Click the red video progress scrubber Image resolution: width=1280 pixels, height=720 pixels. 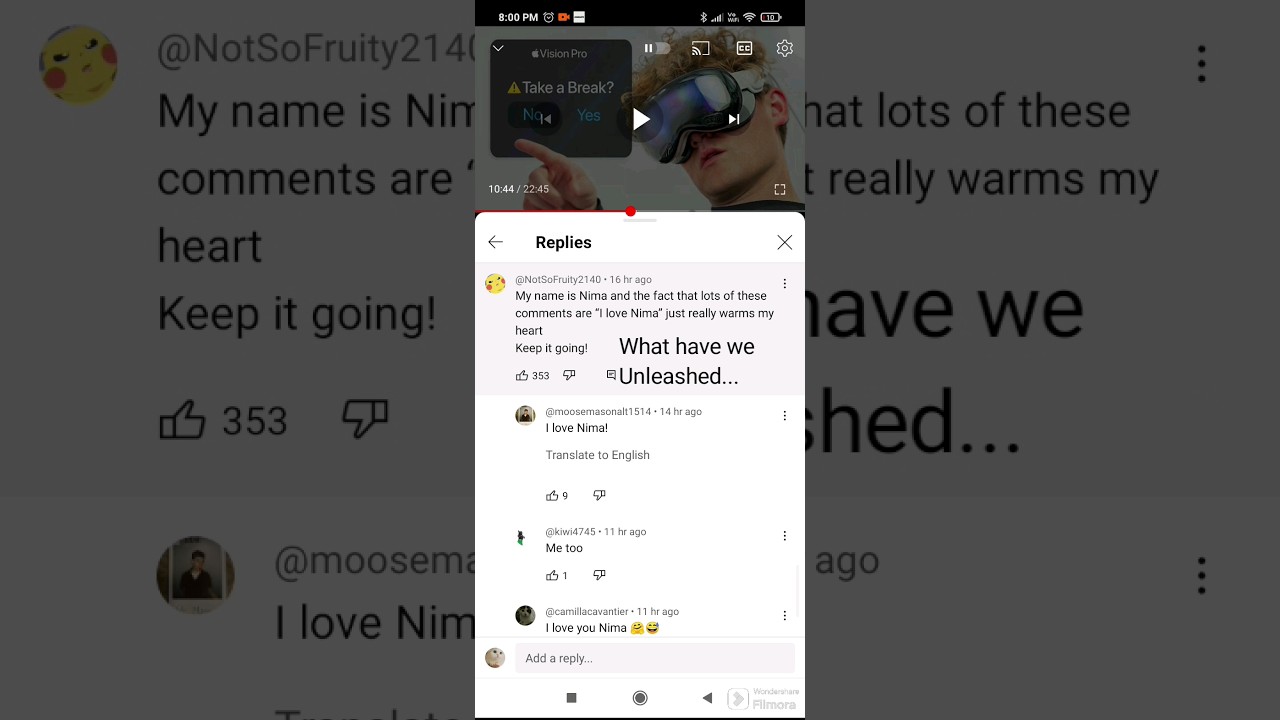(630, 211)
